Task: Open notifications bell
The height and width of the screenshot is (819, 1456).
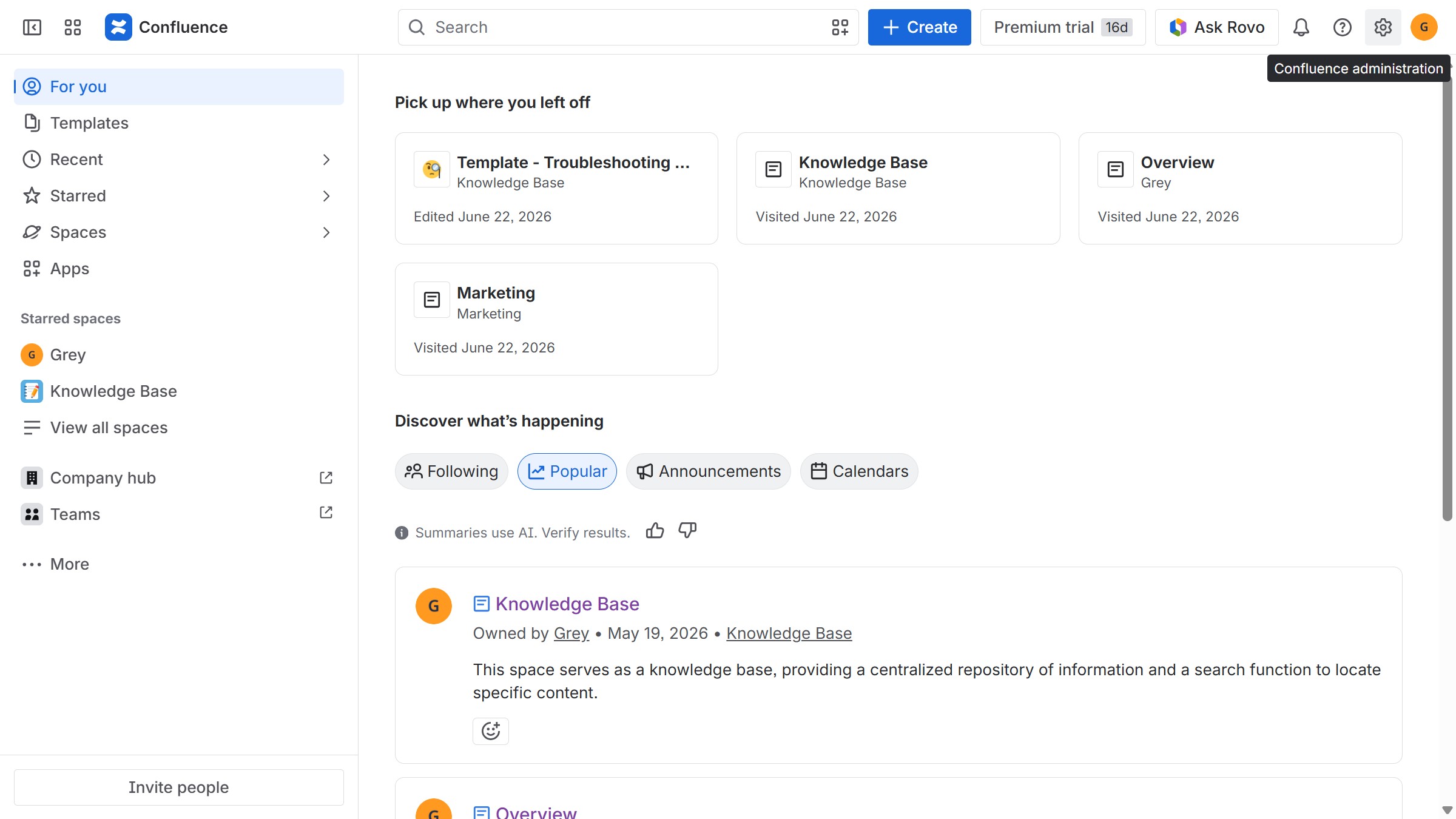Action: (x=1301, y=27)
